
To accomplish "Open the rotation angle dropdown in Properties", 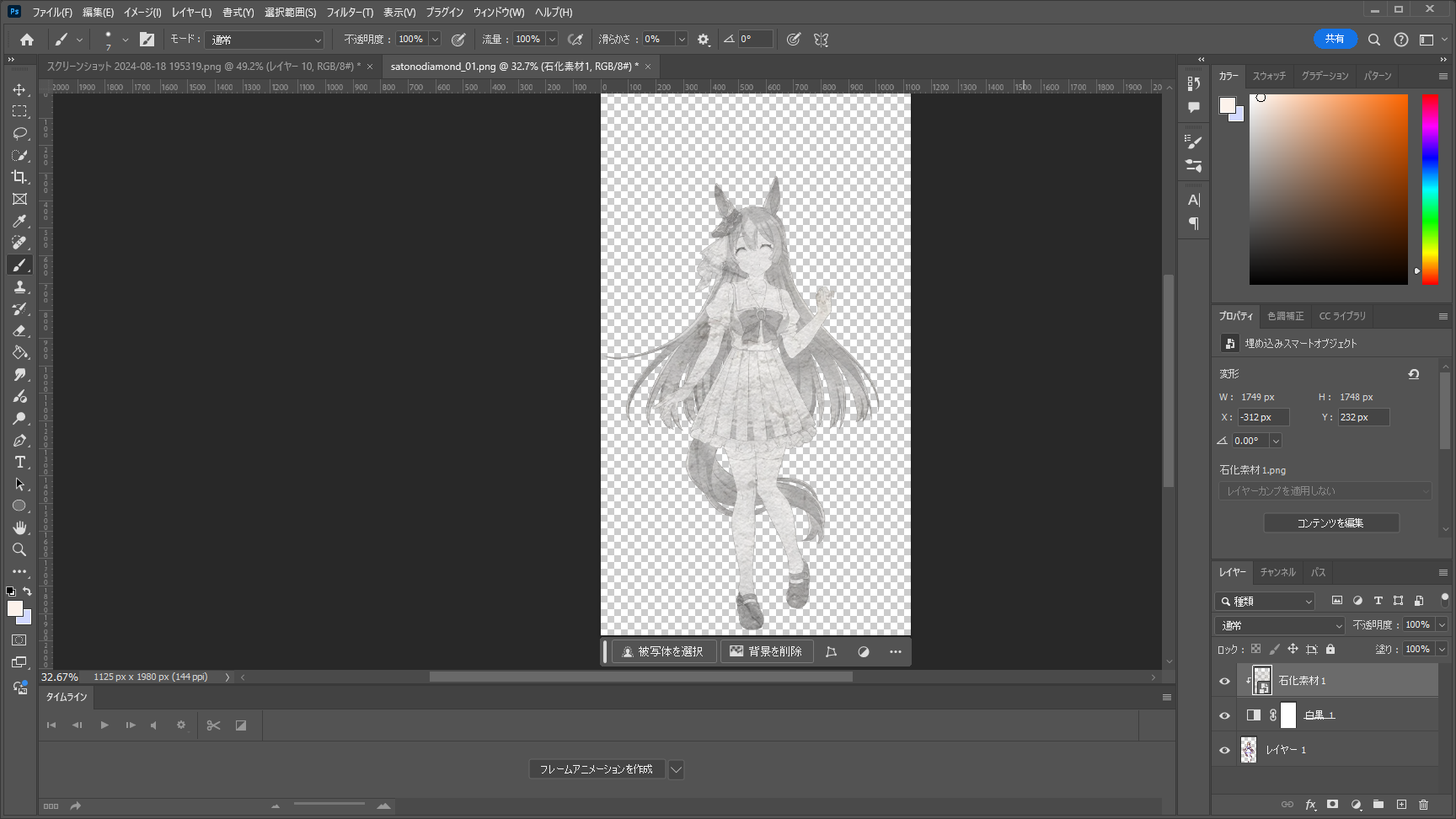I will click(1276, 441).
